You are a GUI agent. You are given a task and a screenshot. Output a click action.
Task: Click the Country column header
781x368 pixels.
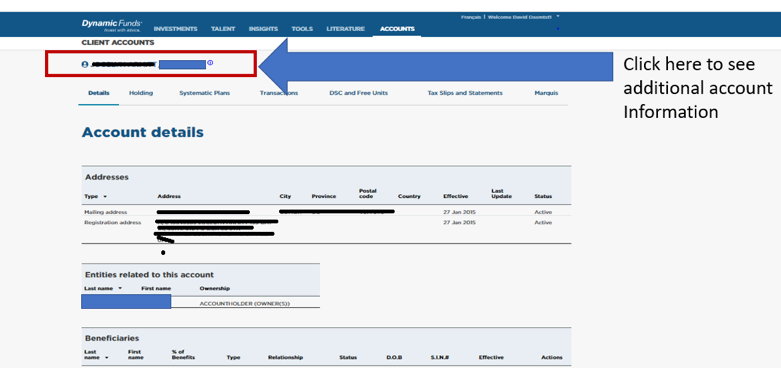pos(409,197)
